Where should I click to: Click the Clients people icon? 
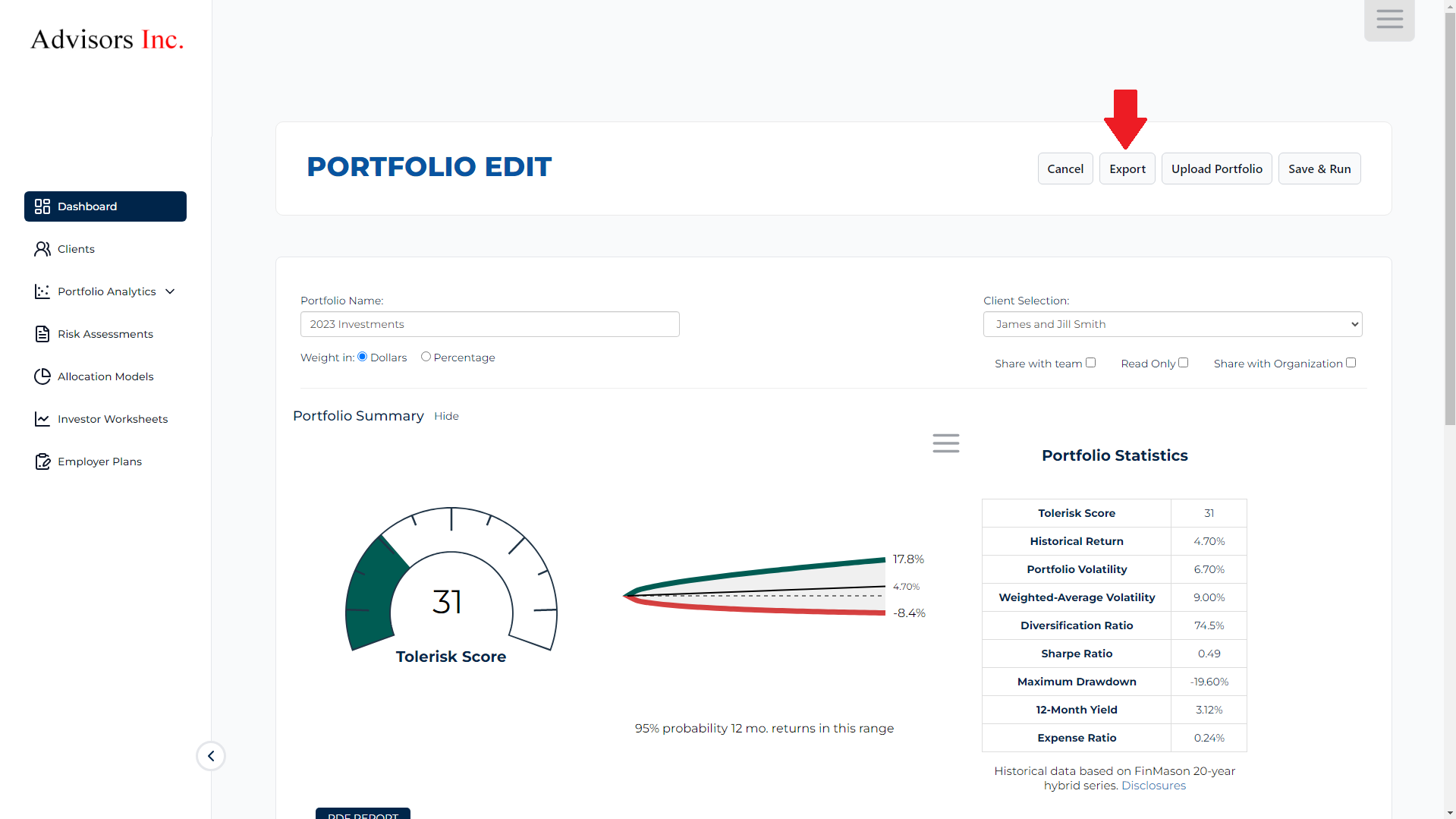click(x=42, y=249)
